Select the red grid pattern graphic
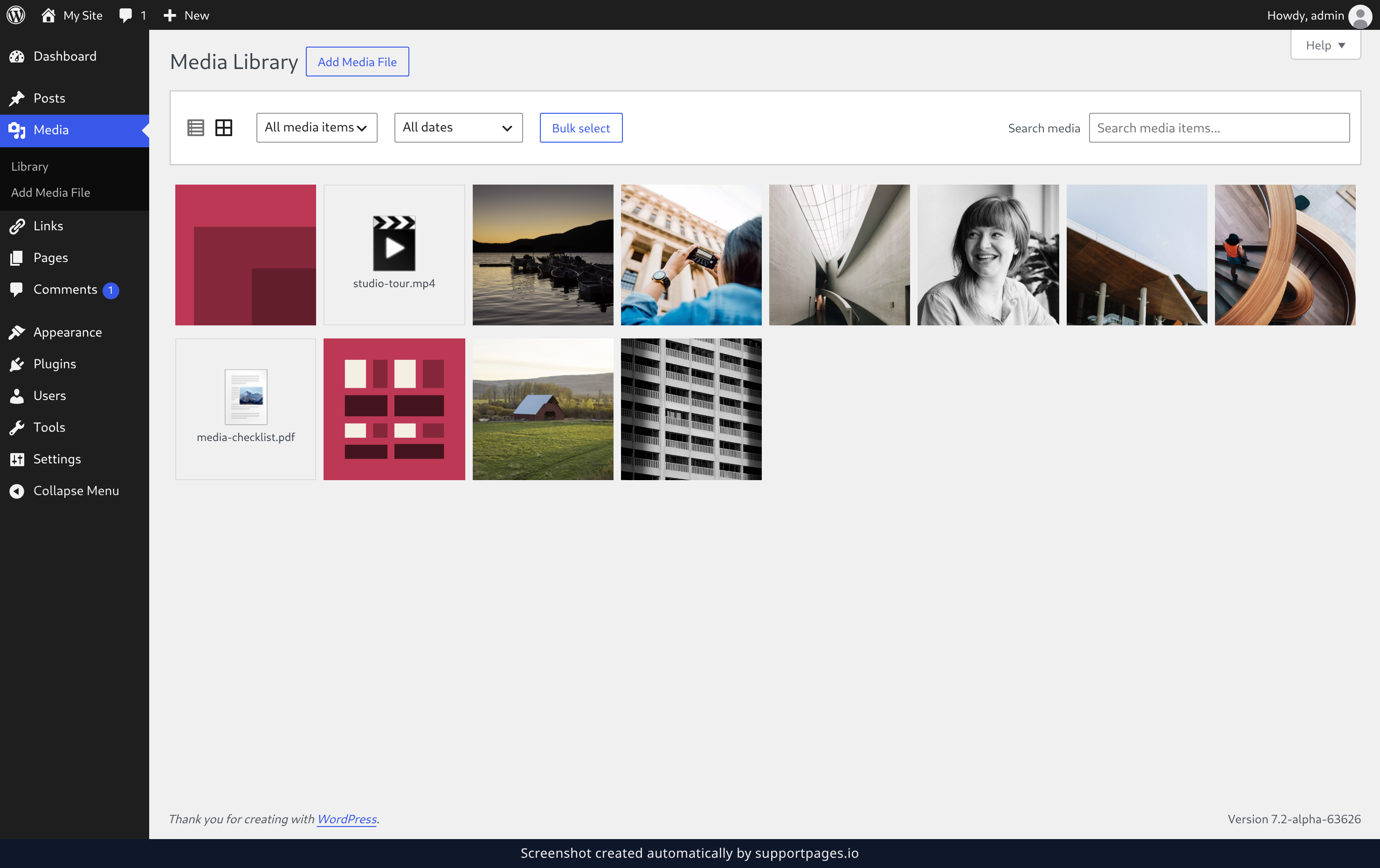This screenshot has height=868, width=1380. pyautogui.click(x=394, y=409)
